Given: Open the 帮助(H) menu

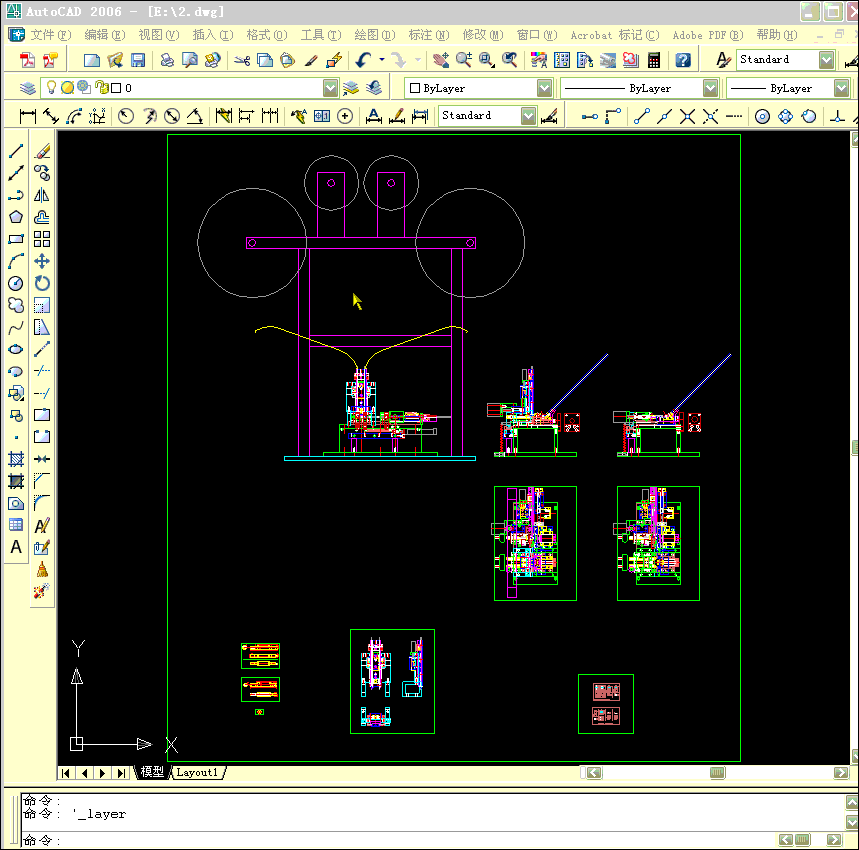Looking at the screenshot, I should click(x=777, y=35).
